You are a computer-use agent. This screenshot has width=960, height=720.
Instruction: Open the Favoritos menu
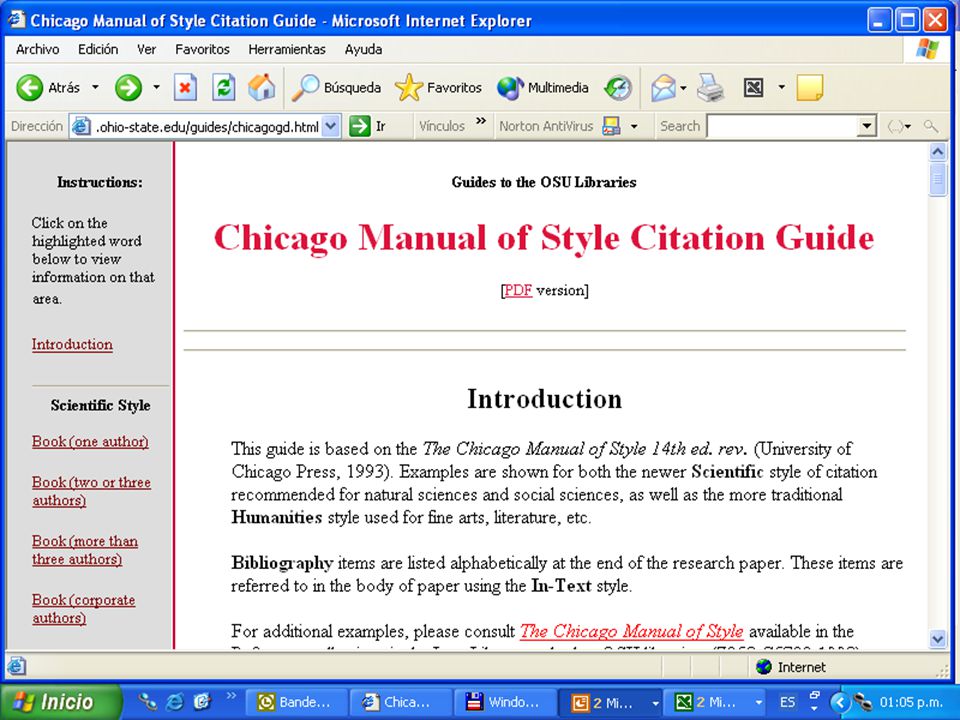click(202, 50)
